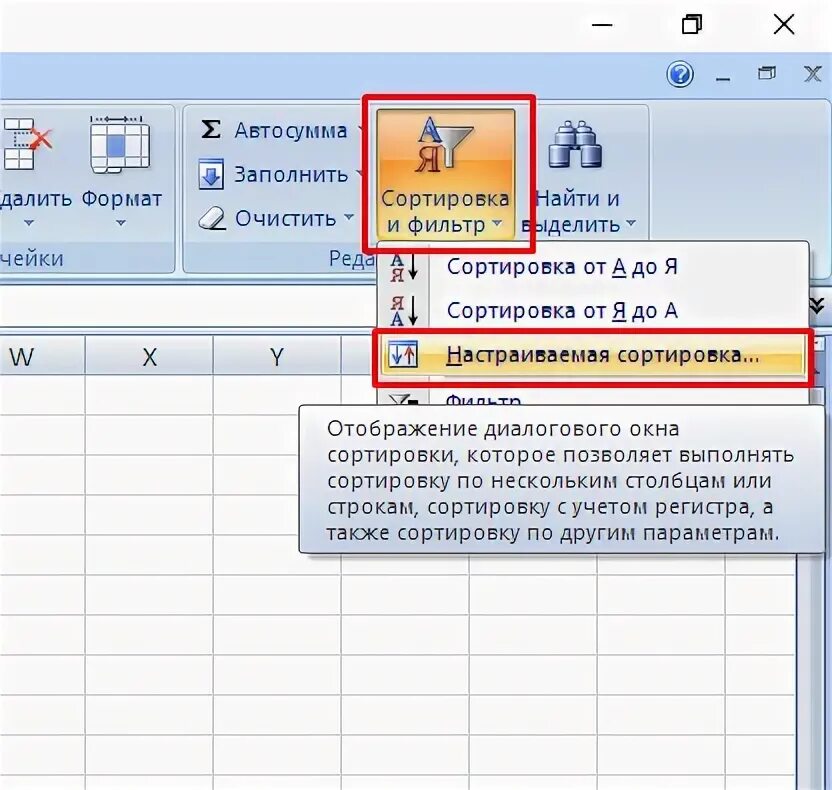
Task: Click the Формат button label
Action: pyautogui.click(x=122, y=199)
